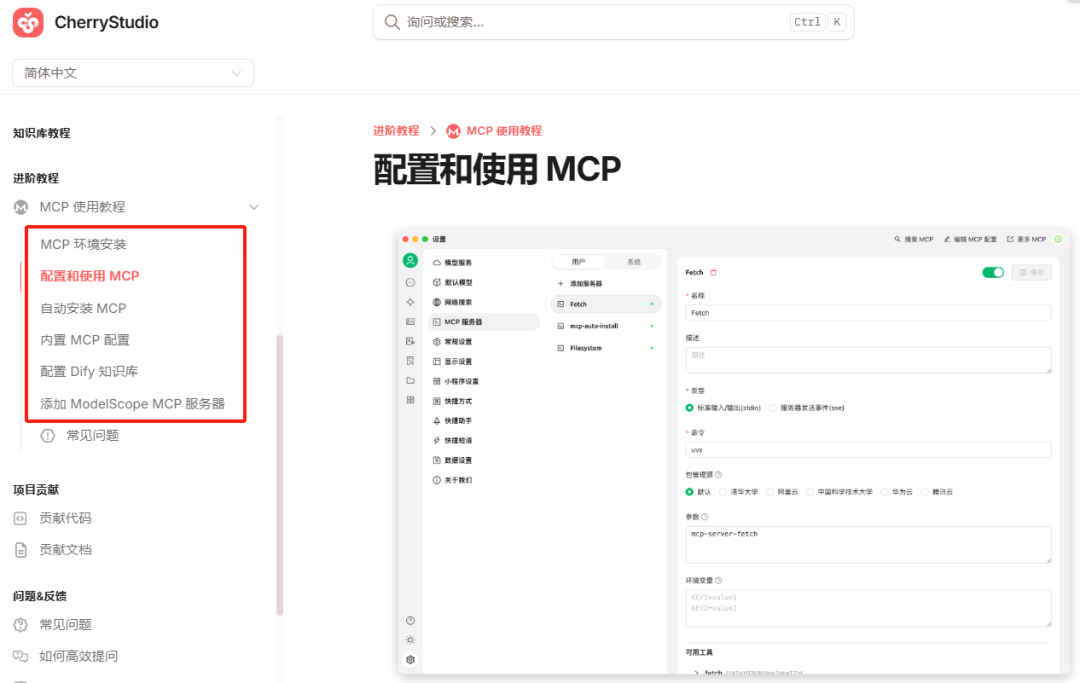Open the 简体中文 language dropdown
1080x683 pixels.
[x=133, y=73]
